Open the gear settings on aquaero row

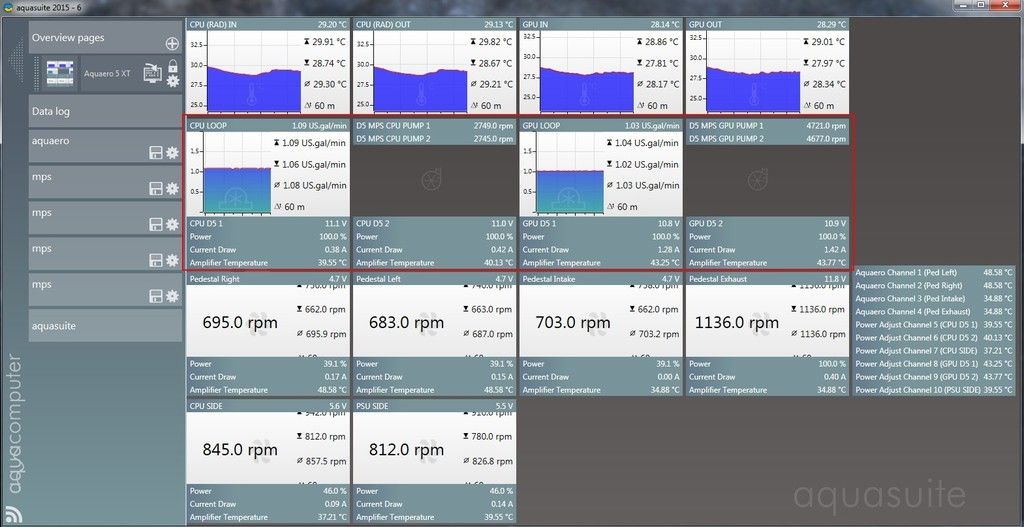click(172, 153)
